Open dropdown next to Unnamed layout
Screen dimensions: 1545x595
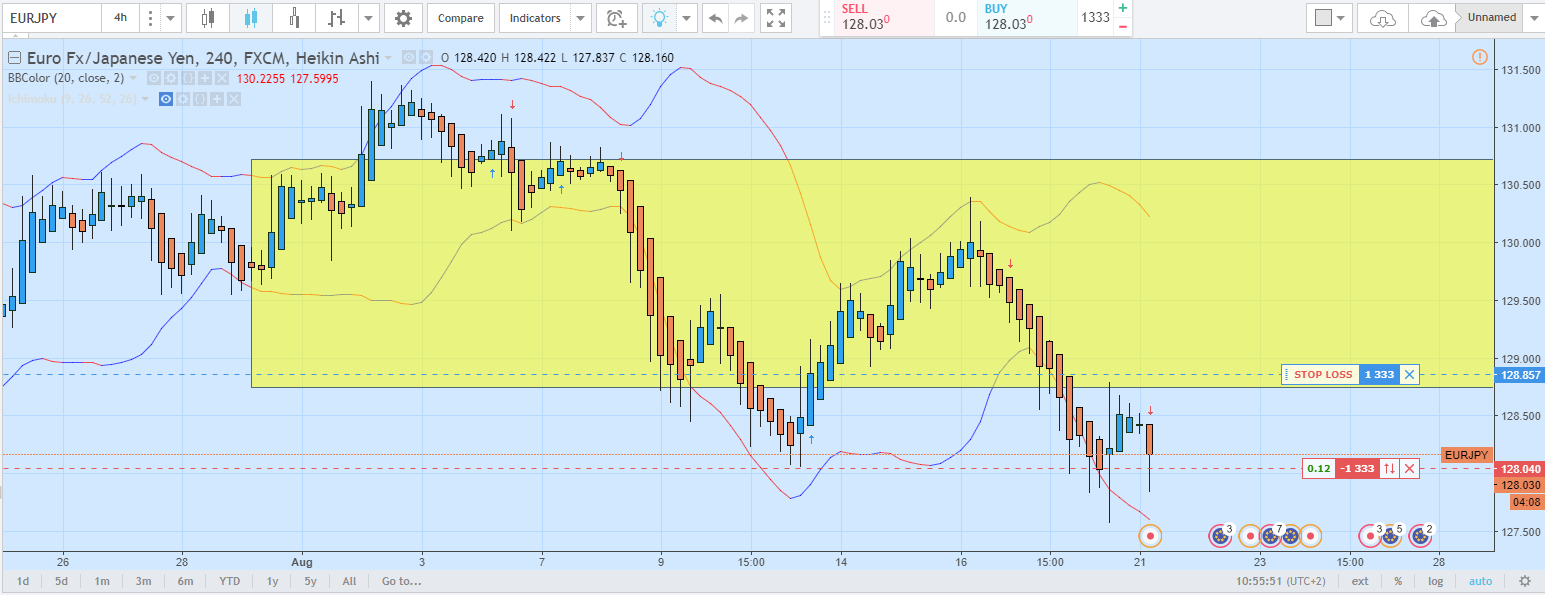pyautogui.click(x=1534, y=18)
